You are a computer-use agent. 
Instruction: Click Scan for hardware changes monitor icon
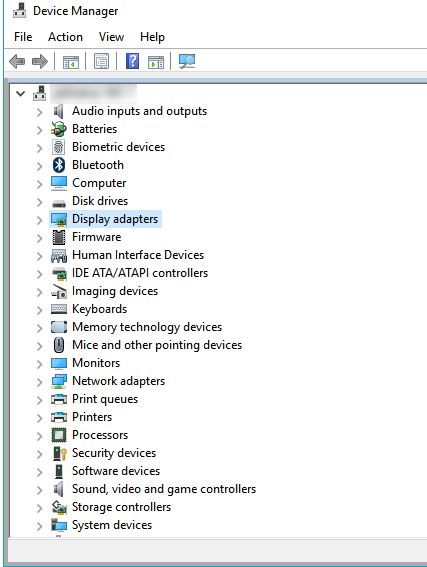pos(187,61)
